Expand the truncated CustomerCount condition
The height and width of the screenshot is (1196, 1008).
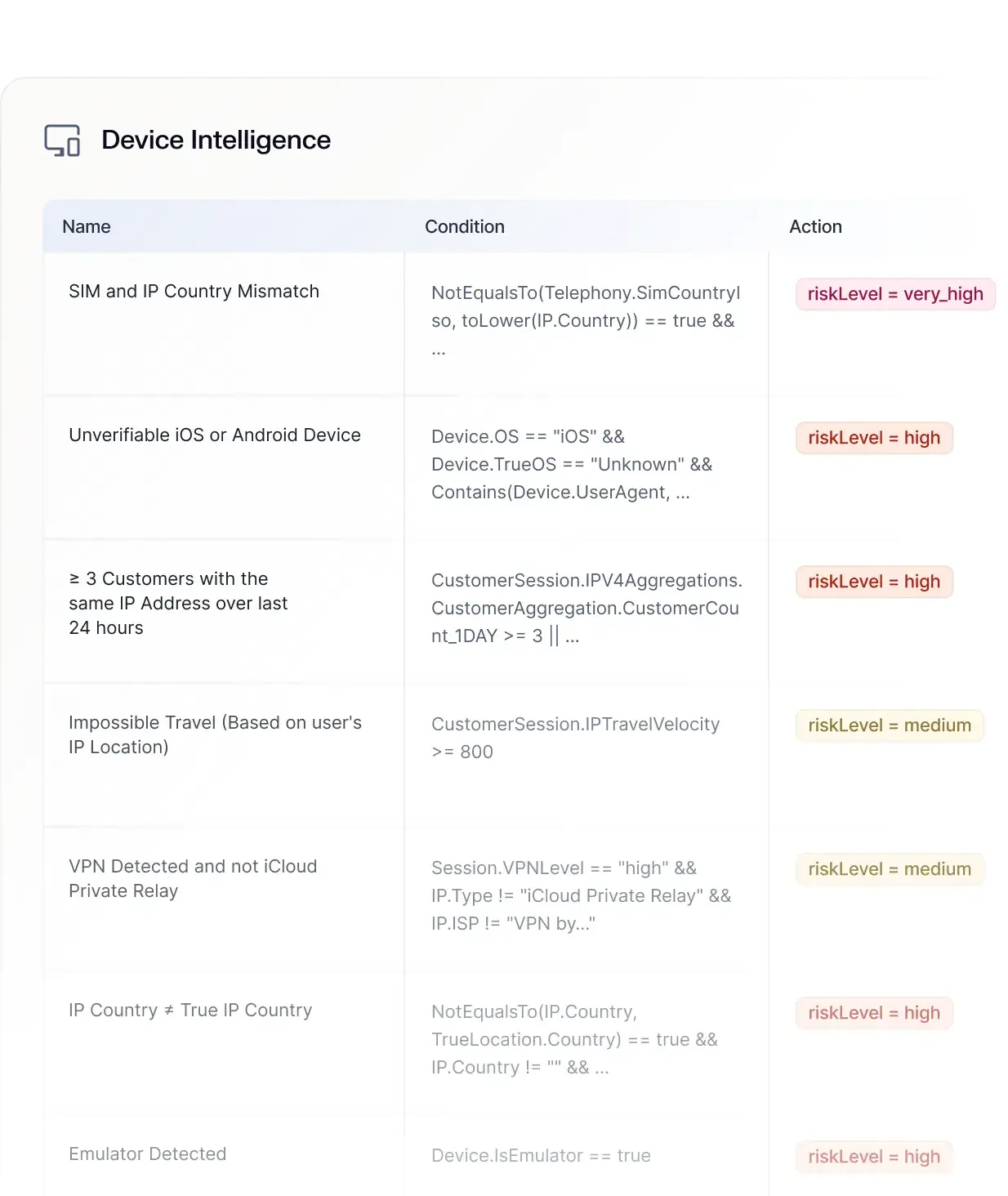[x=572, y=636]
